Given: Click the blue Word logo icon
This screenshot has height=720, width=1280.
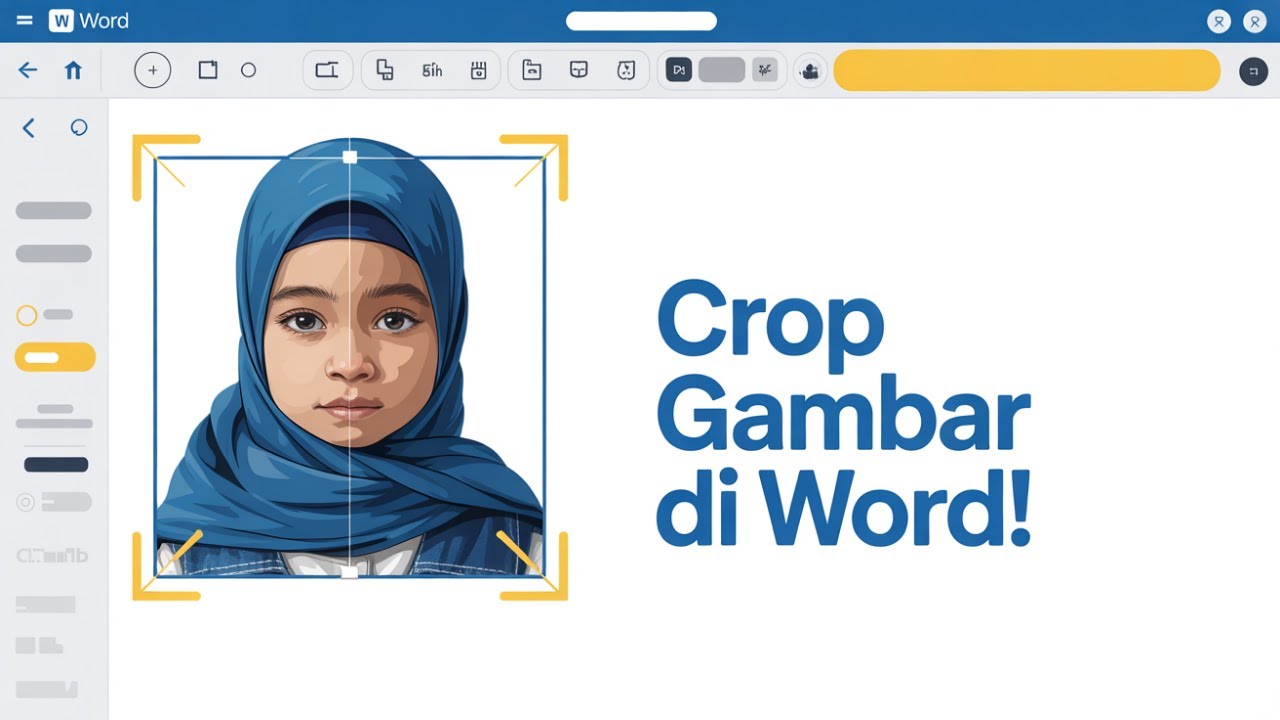Looking at the screenshot, I should [x=61, y=20].
